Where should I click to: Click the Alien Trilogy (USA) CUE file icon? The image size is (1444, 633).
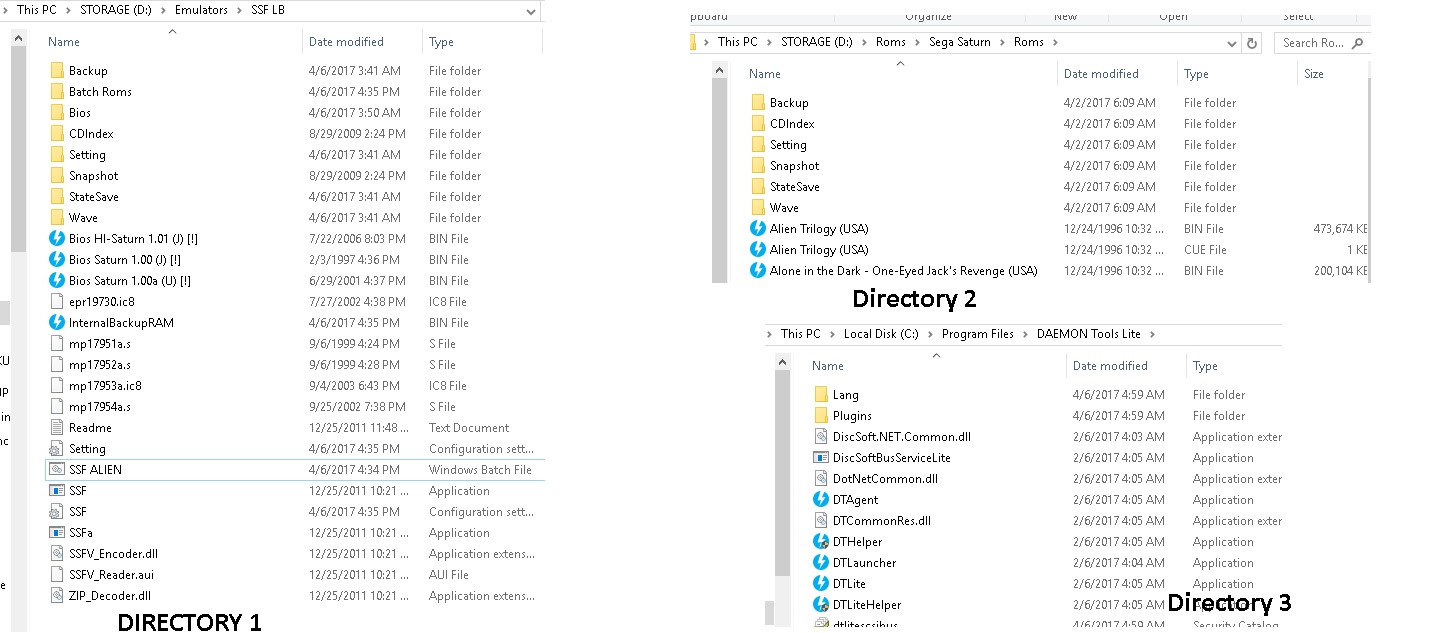pyautogui.click(x=758, y=250)
